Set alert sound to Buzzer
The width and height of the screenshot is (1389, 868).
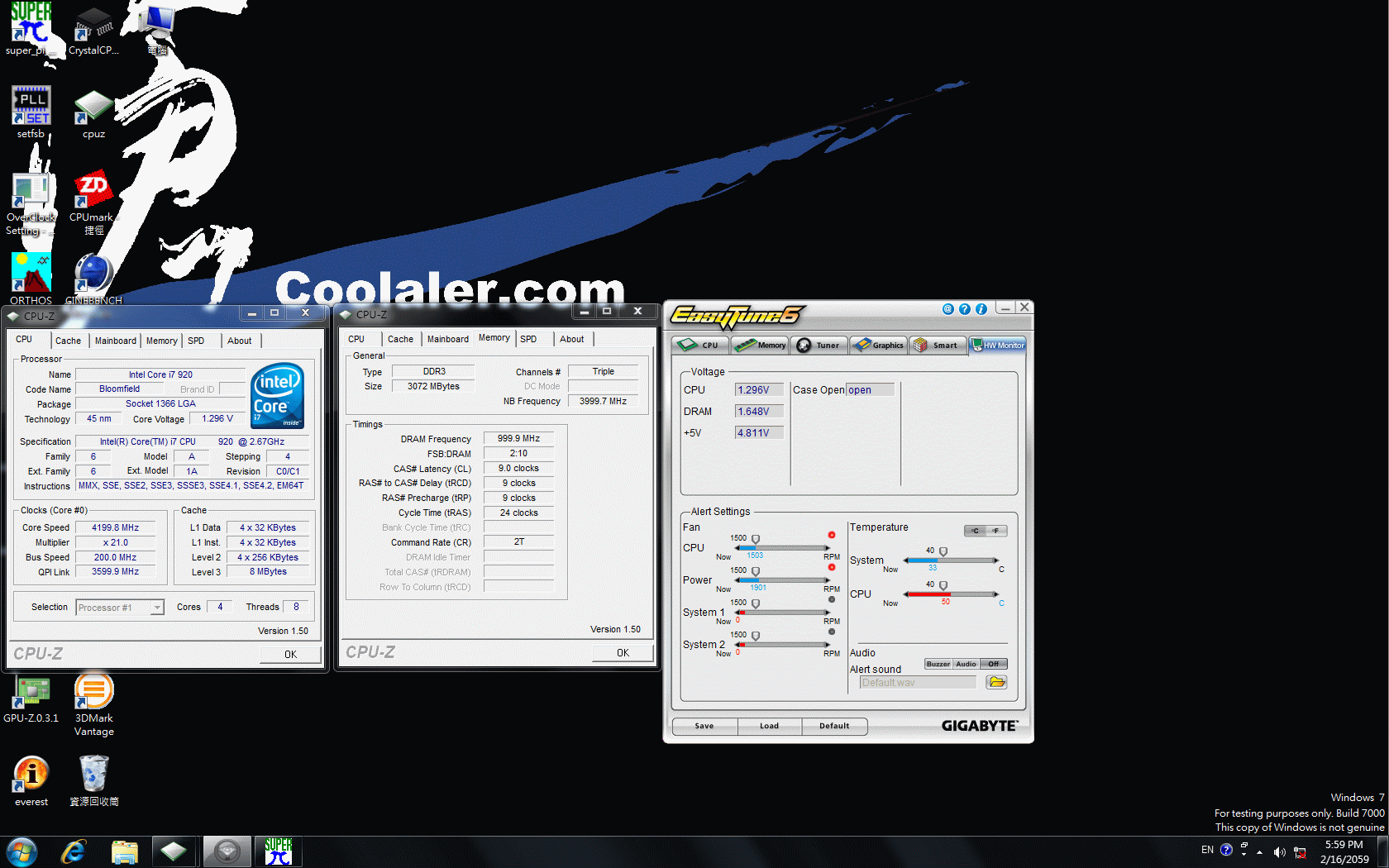938,664
